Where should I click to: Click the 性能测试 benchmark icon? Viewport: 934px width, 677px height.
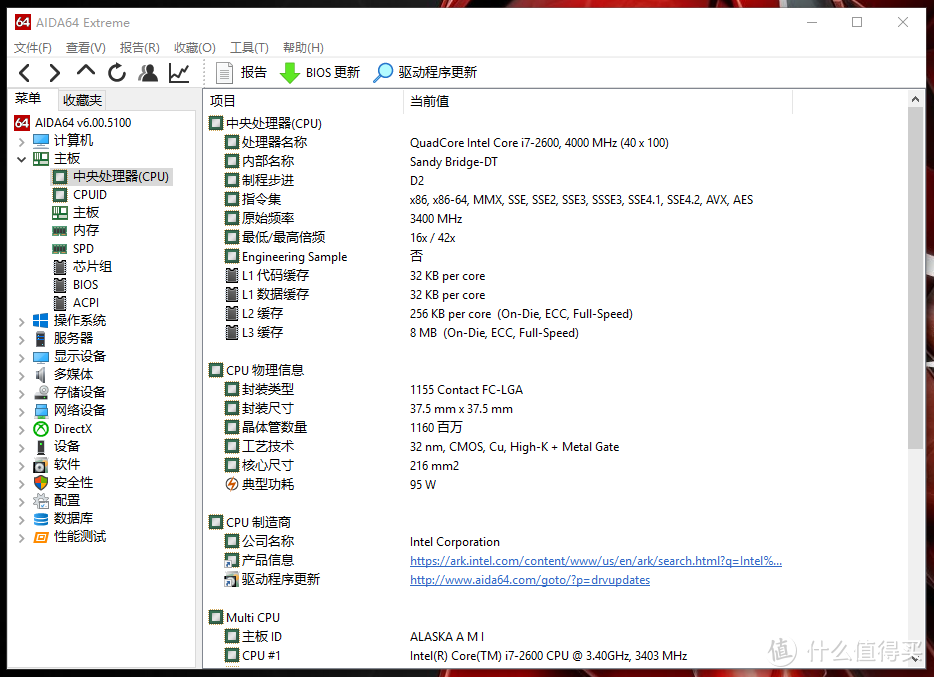41,537
